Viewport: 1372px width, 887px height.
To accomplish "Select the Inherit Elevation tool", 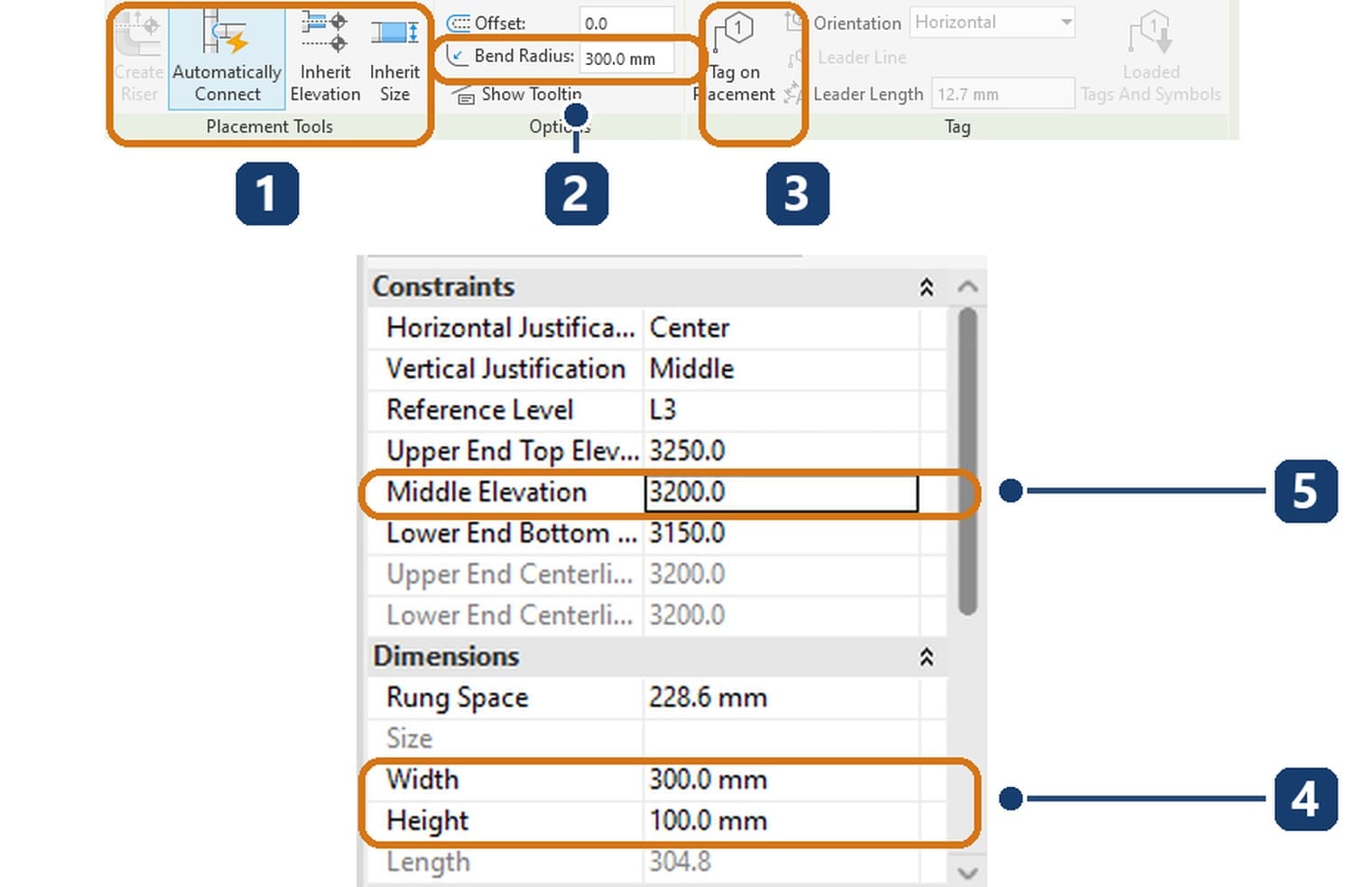I will [x=325, y=56].
